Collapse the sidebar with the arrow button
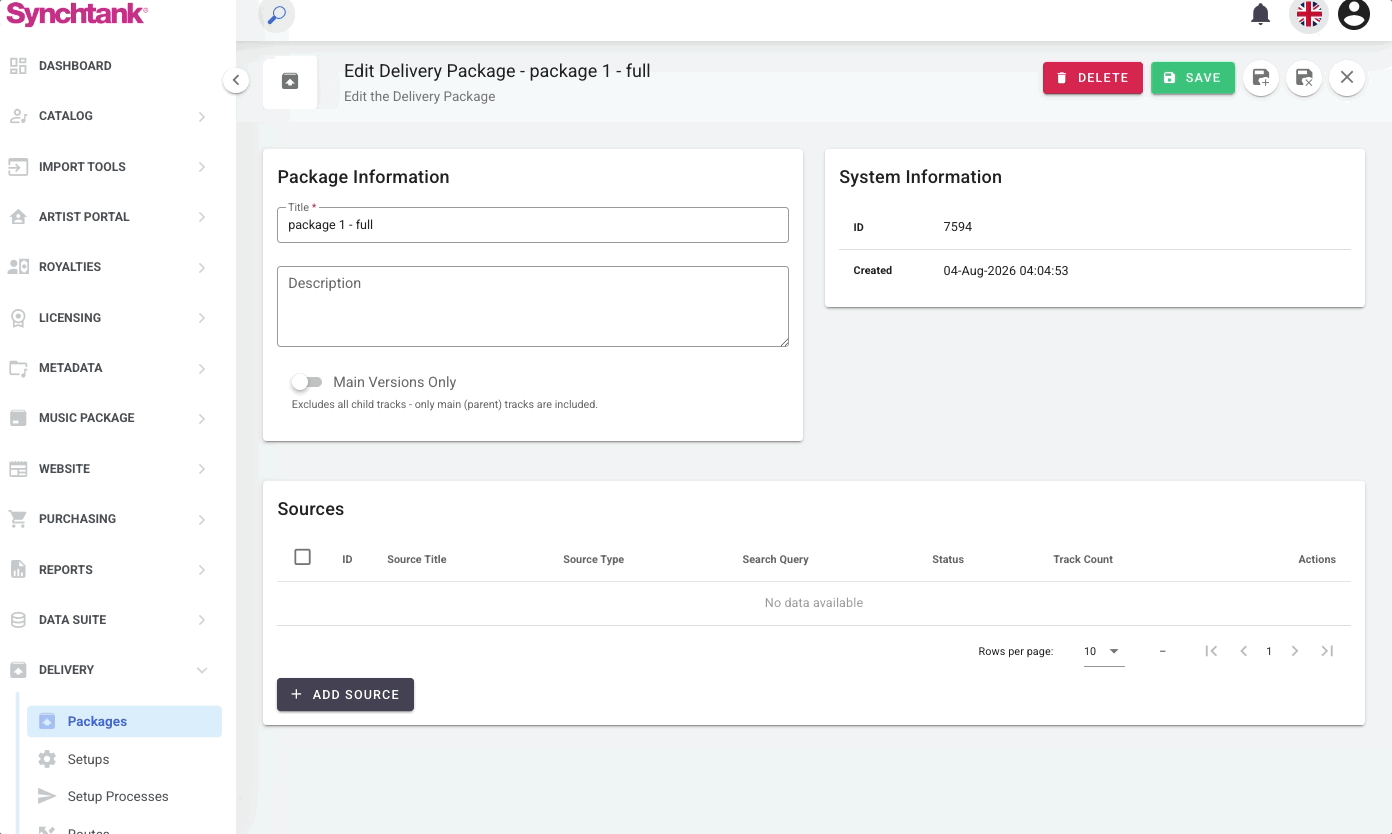The height and width of the screenshot is (834, 1392). (x=236, y=80)
